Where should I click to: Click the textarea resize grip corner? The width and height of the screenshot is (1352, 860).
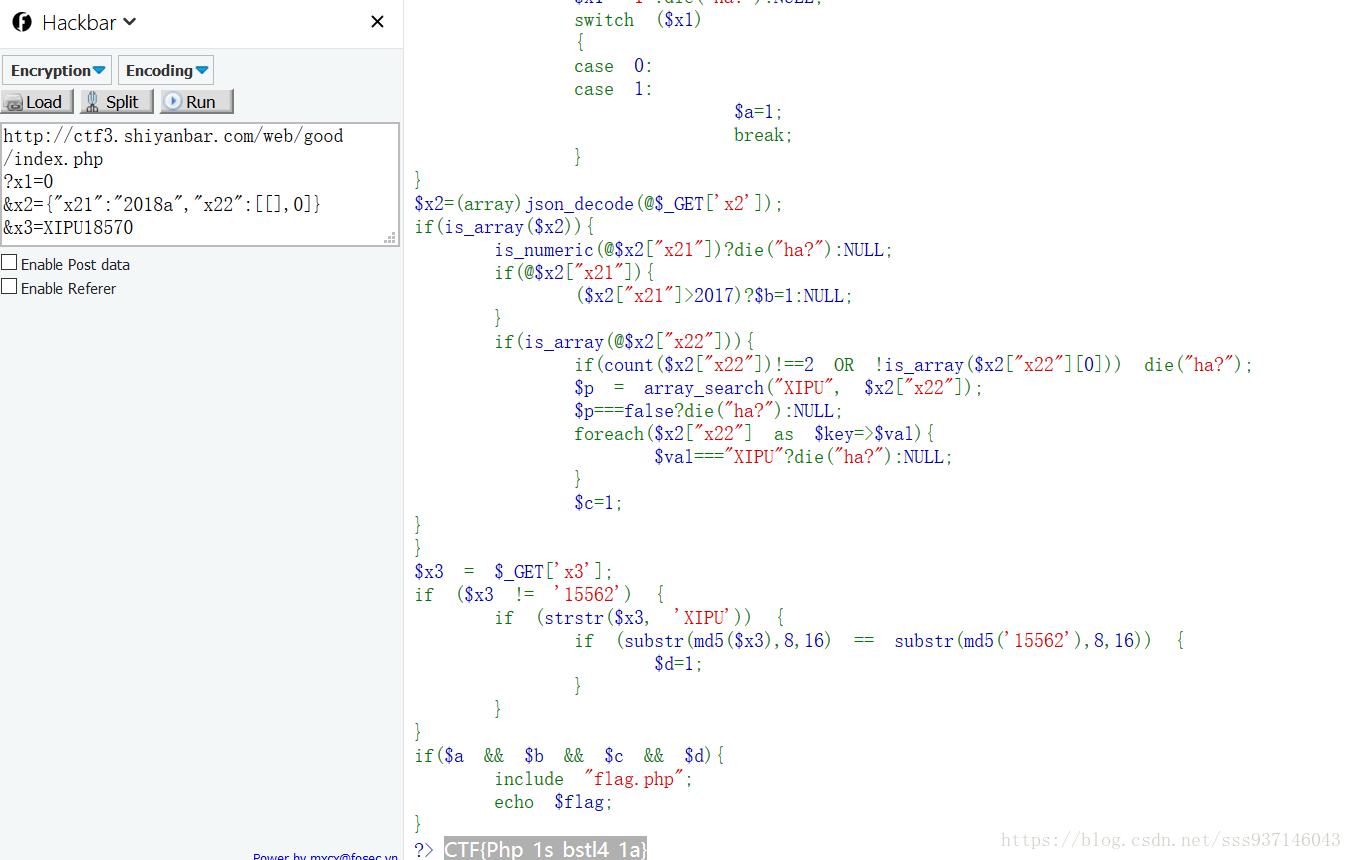coord(390,237)
